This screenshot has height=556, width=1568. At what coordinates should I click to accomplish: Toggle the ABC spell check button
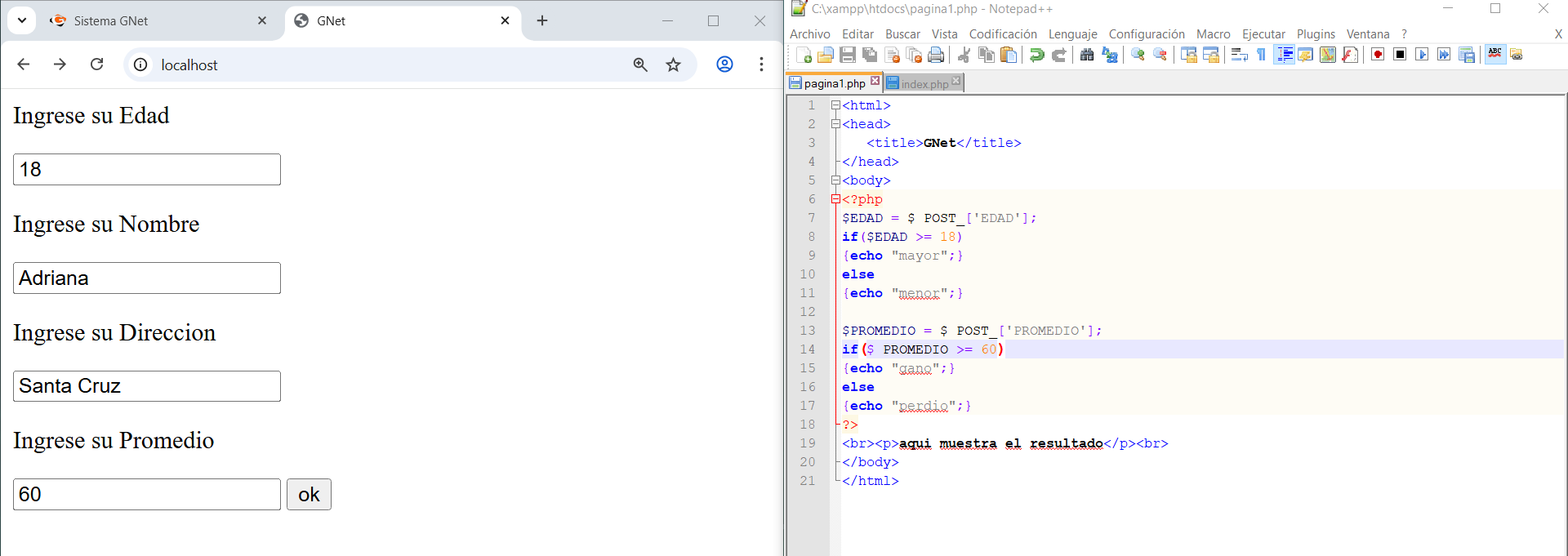click(x=1495, y=55)
